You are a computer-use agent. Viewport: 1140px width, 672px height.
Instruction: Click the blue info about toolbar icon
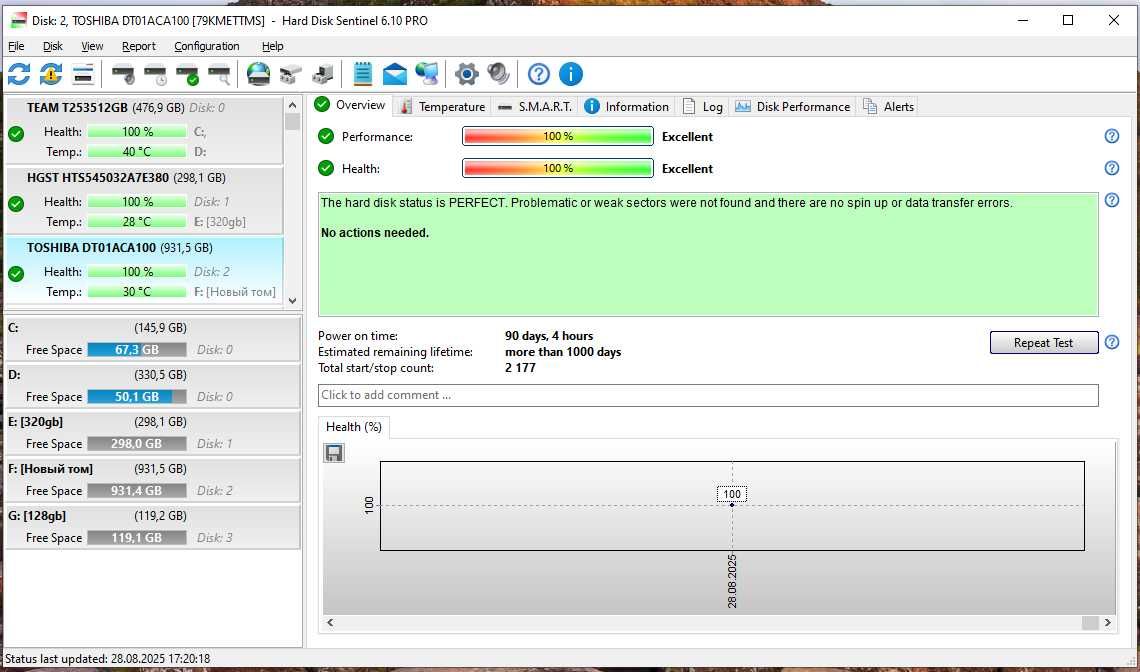[571, 73]
